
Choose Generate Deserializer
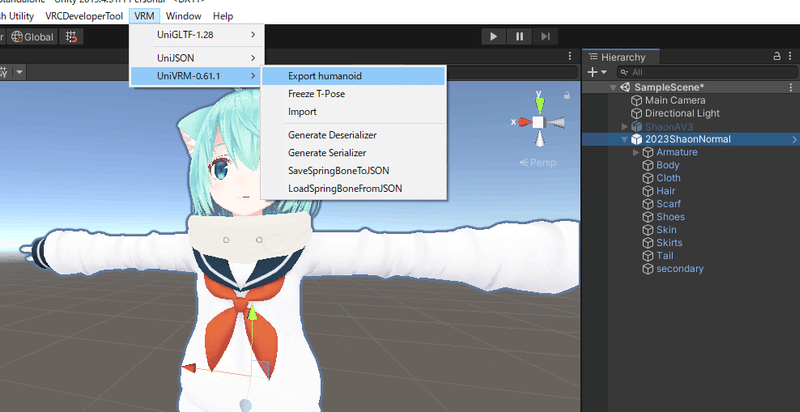coord(354,135)
